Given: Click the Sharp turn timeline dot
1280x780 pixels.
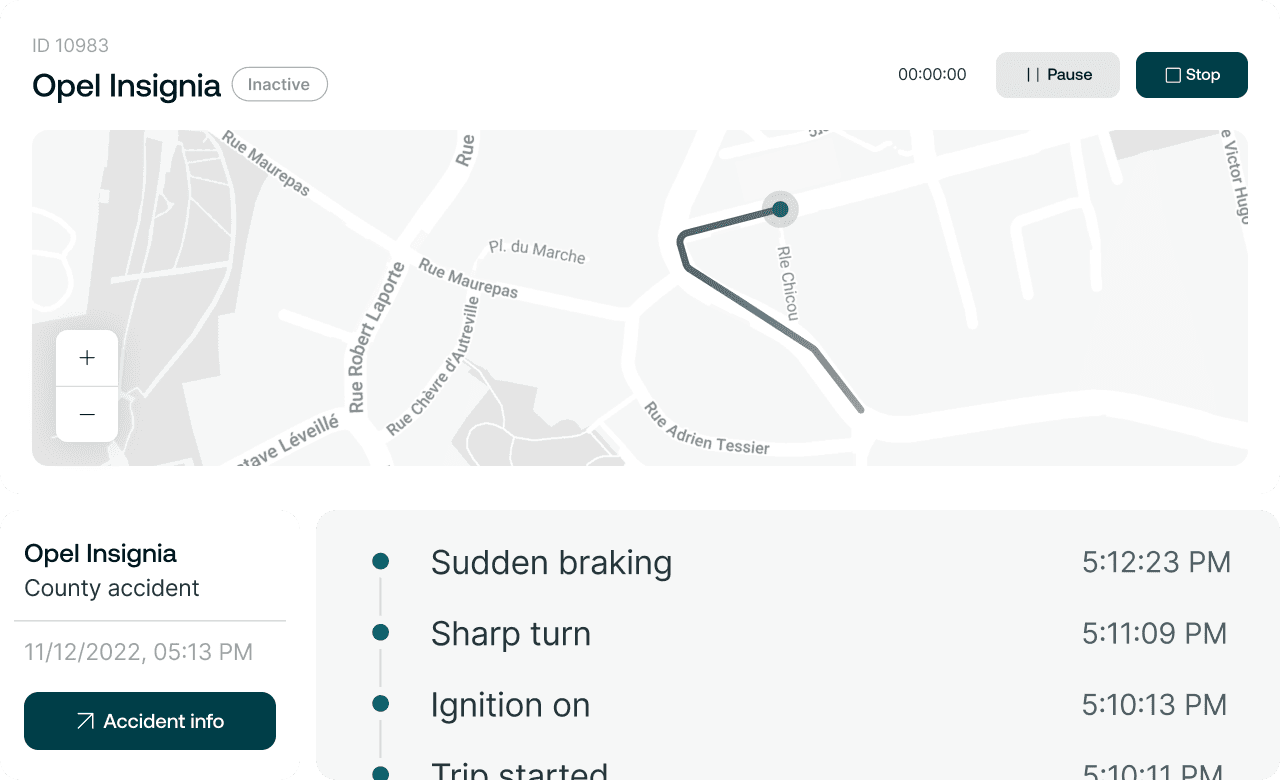Looking at the screenshot, I should (x=380, y=633).
